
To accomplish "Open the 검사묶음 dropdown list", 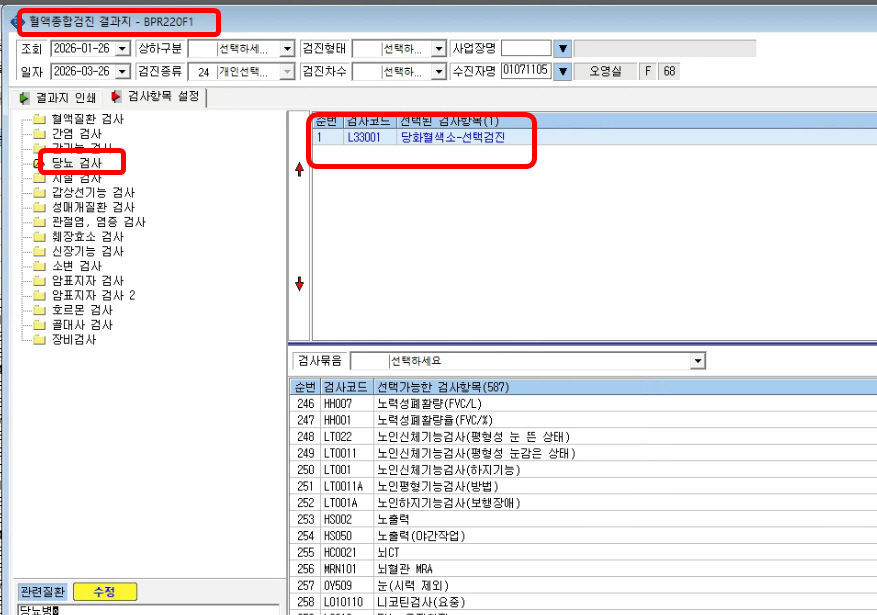I will (697, 361).
